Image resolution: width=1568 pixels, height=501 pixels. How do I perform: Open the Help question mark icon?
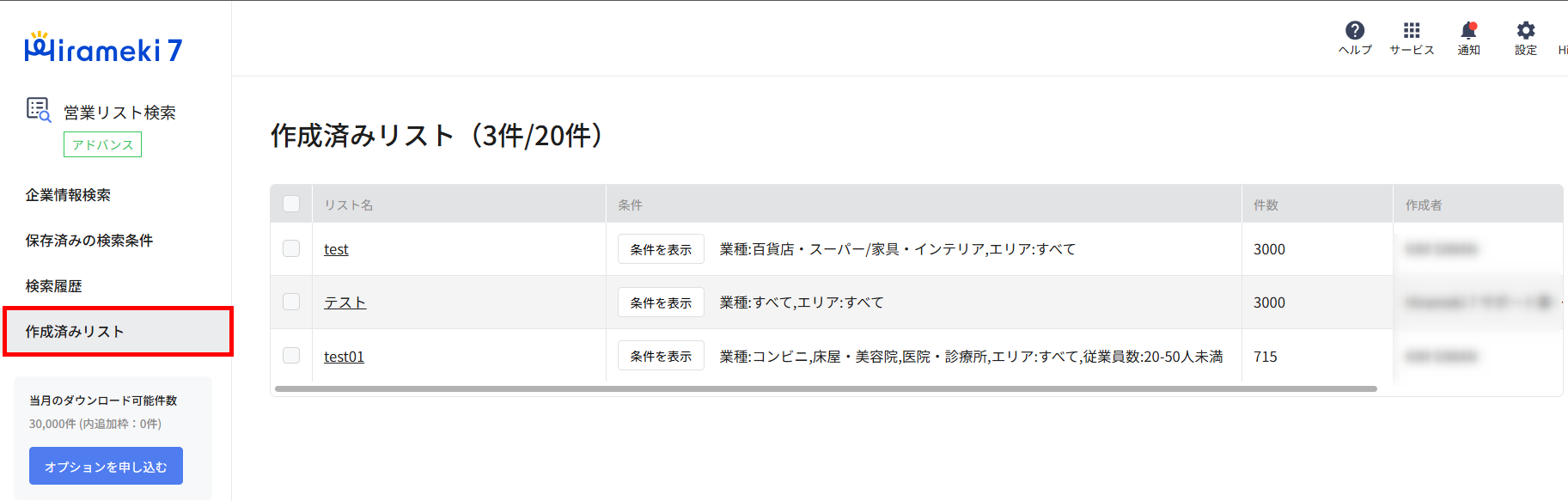coord(1355,31)
